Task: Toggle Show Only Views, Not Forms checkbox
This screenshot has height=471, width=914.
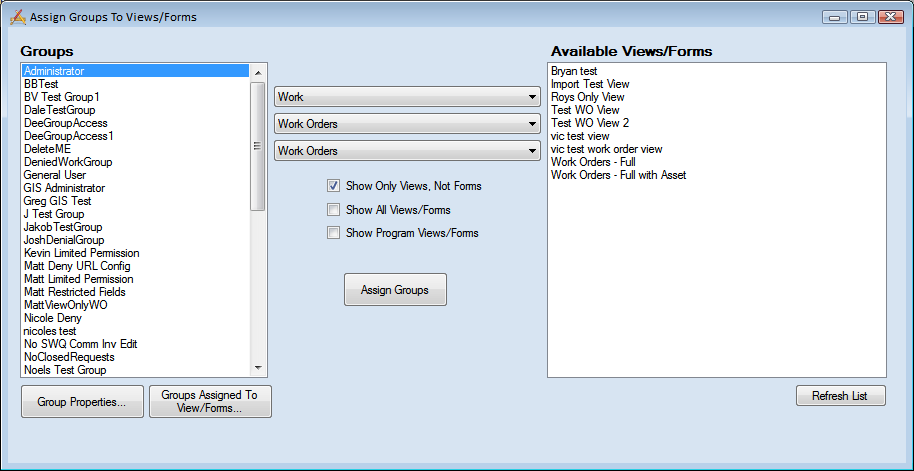Action: click(333, 187)
